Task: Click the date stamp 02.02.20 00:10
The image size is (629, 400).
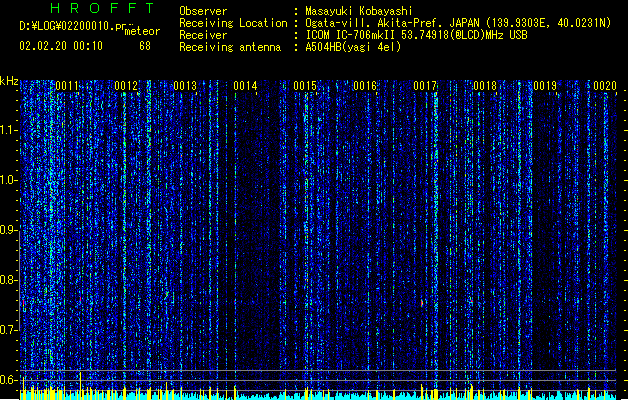Action: coord(61,46)
